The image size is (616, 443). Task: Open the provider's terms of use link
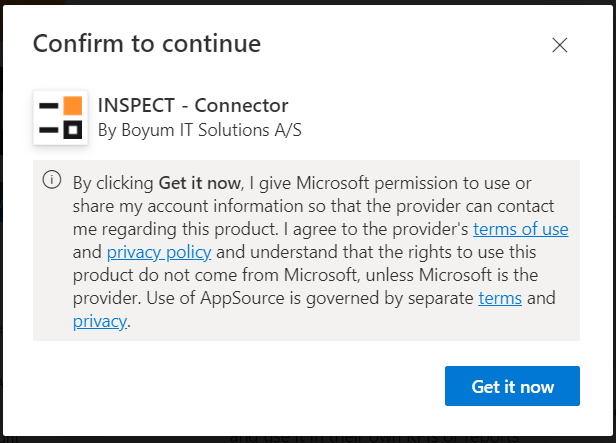(x=521, y=229)
